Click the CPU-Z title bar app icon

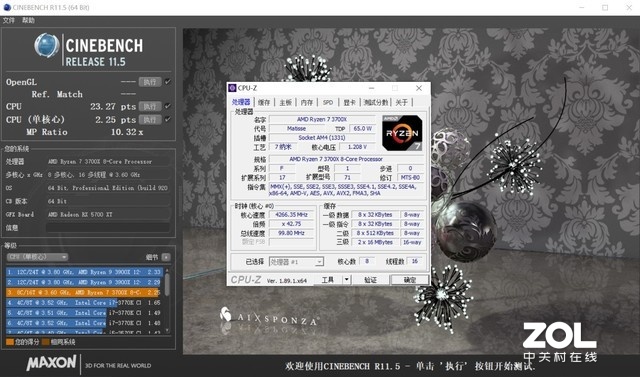(232, 88)
